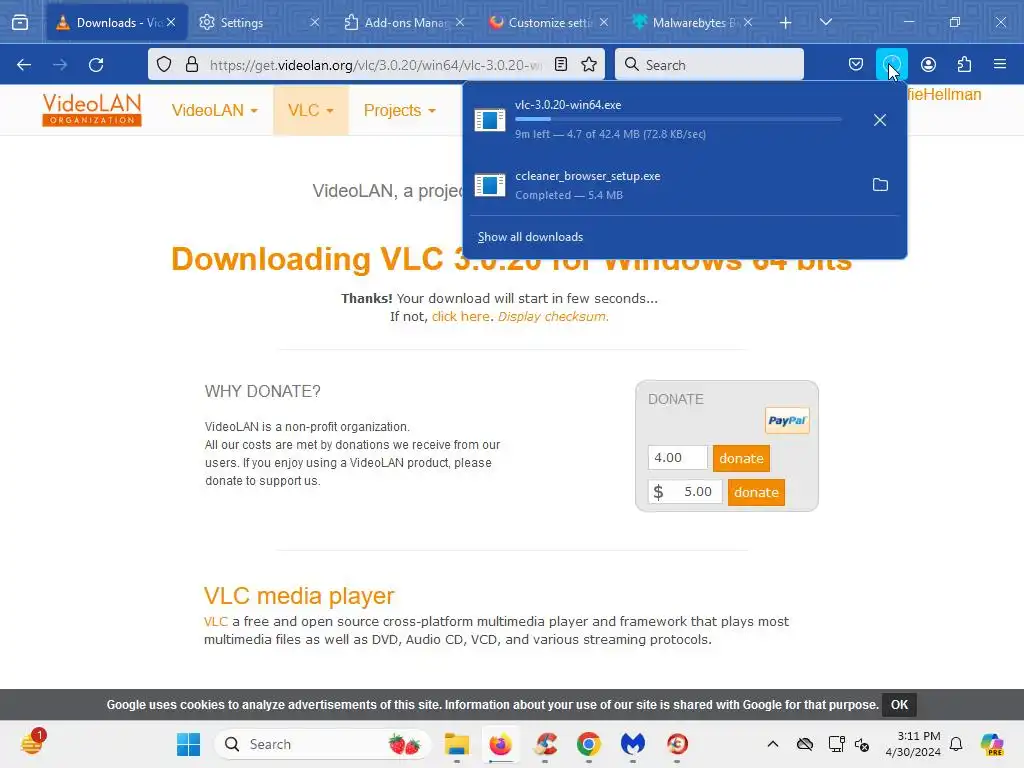Open the widgets icon with badge
This screenshot has height=768, width=1024.
[32, 743]
